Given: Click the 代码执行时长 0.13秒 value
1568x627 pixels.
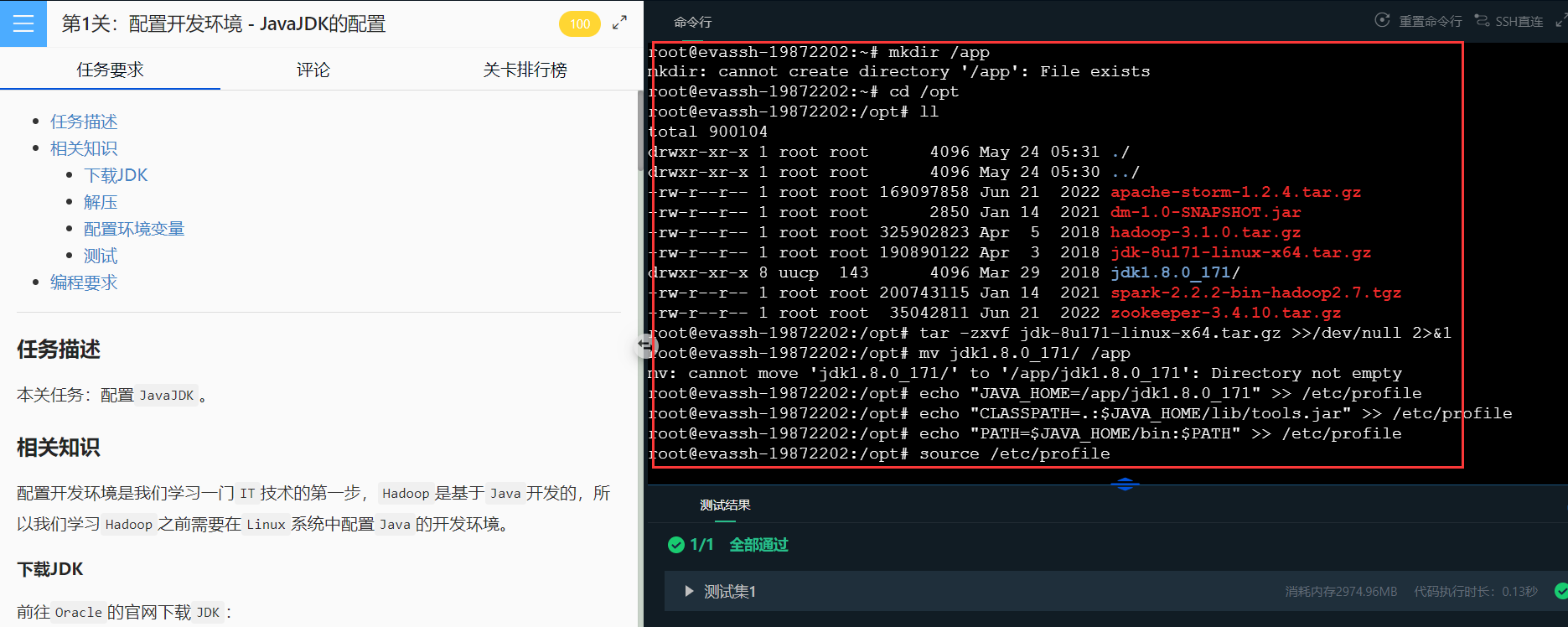Looking at the screenshot, I should pos(1476,592).
